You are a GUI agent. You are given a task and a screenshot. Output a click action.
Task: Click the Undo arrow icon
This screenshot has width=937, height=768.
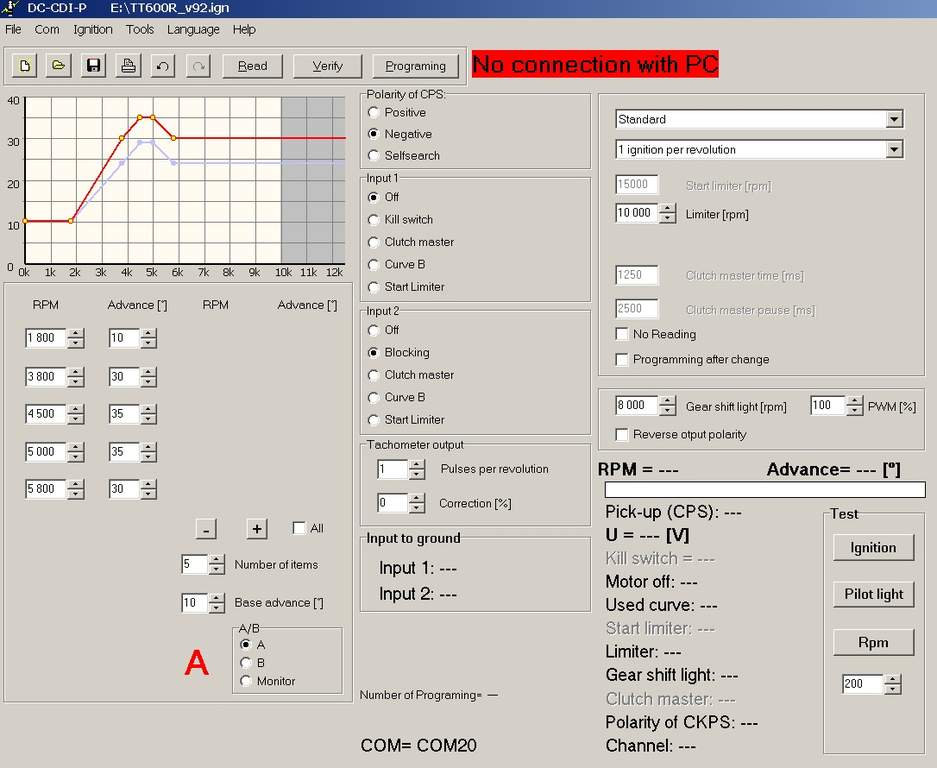tap(163, 65)
